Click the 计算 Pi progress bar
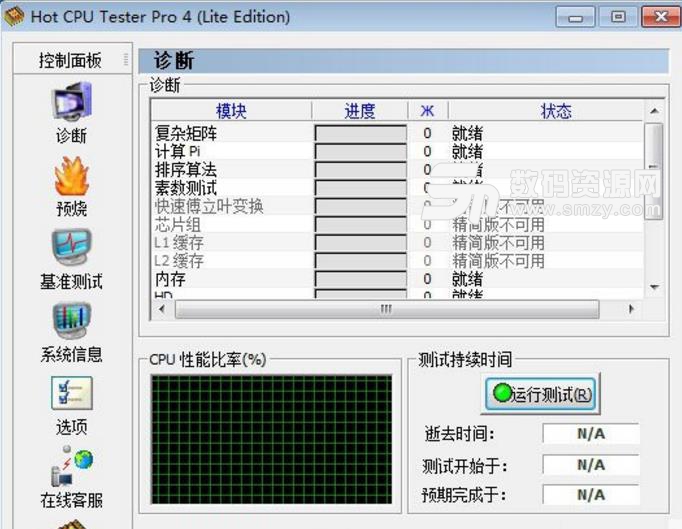Screen dimensions: 682x529 pos(361,152)
